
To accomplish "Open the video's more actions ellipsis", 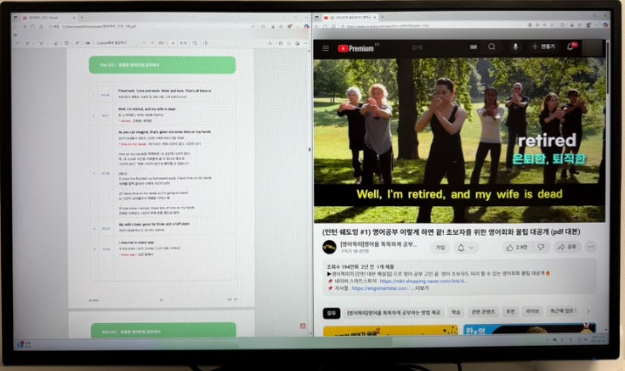I will click(591, 247).
